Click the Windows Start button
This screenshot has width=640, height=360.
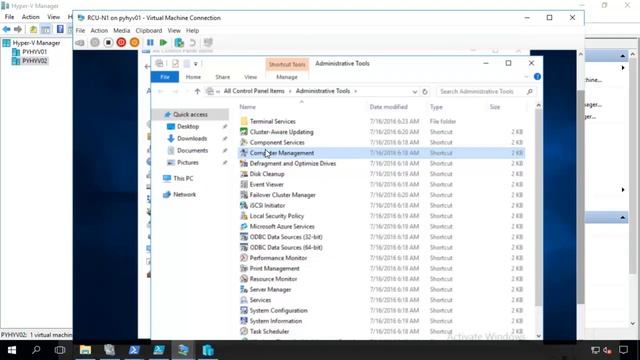coord(12,350)
